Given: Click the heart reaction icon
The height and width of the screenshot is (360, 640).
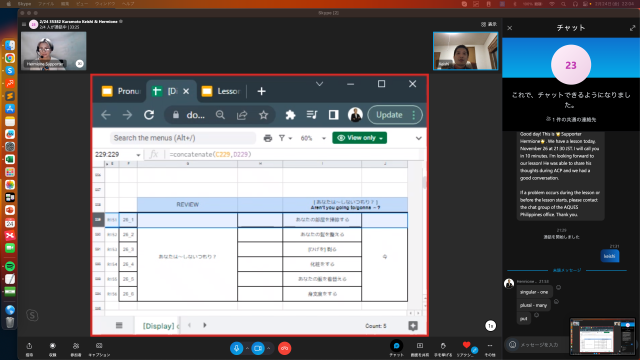Looking at the screenshot, I should 467,345.
